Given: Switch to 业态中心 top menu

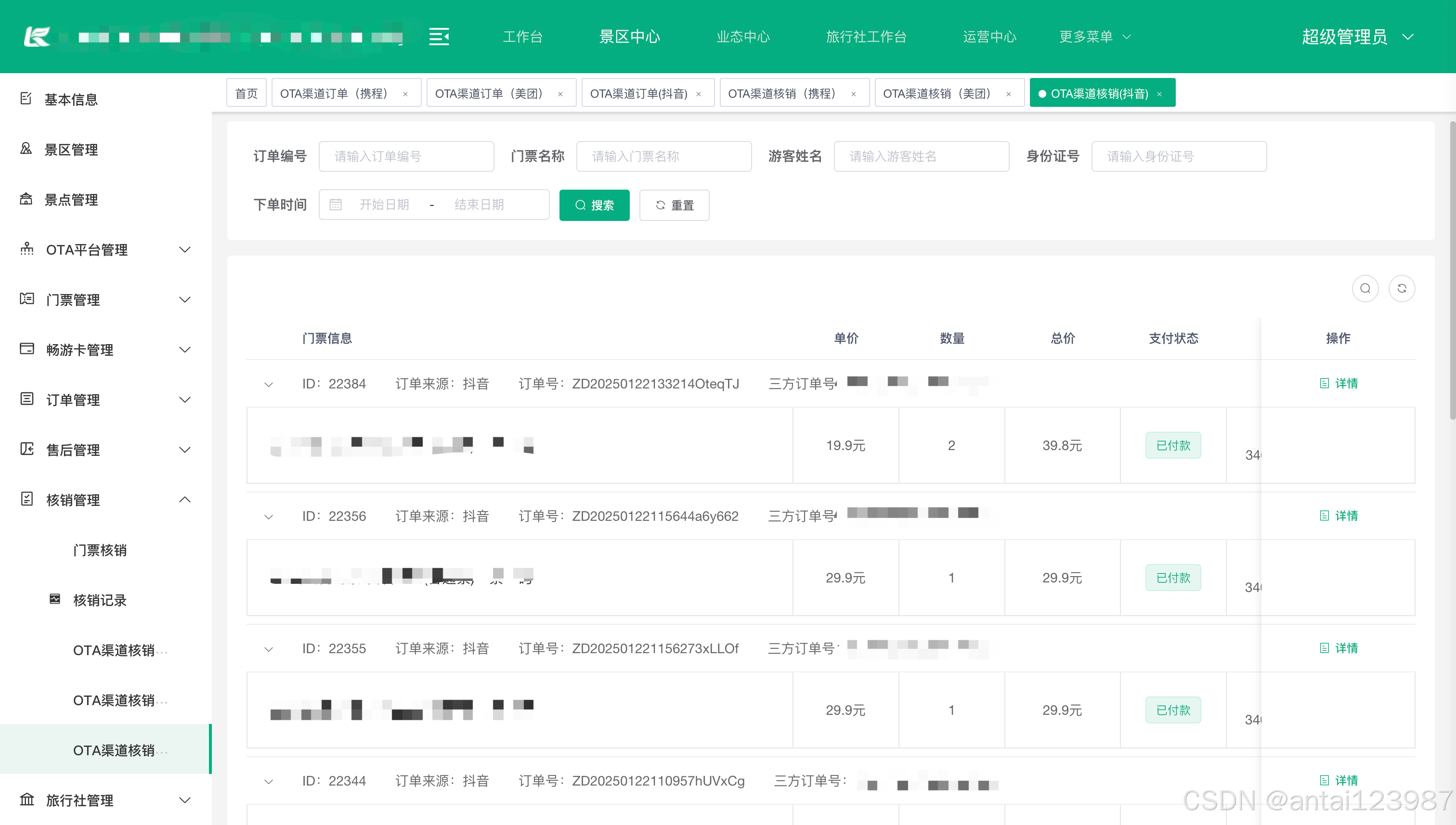Looking at the screenshot, I should pos(742,37).
